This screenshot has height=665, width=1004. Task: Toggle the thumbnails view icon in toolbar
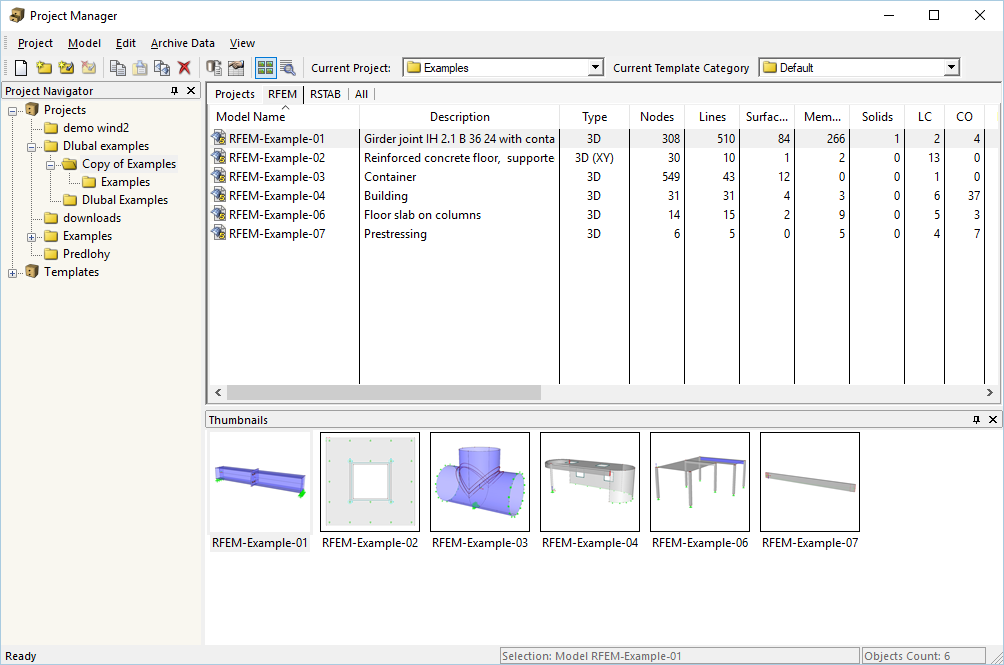[264, 67]
